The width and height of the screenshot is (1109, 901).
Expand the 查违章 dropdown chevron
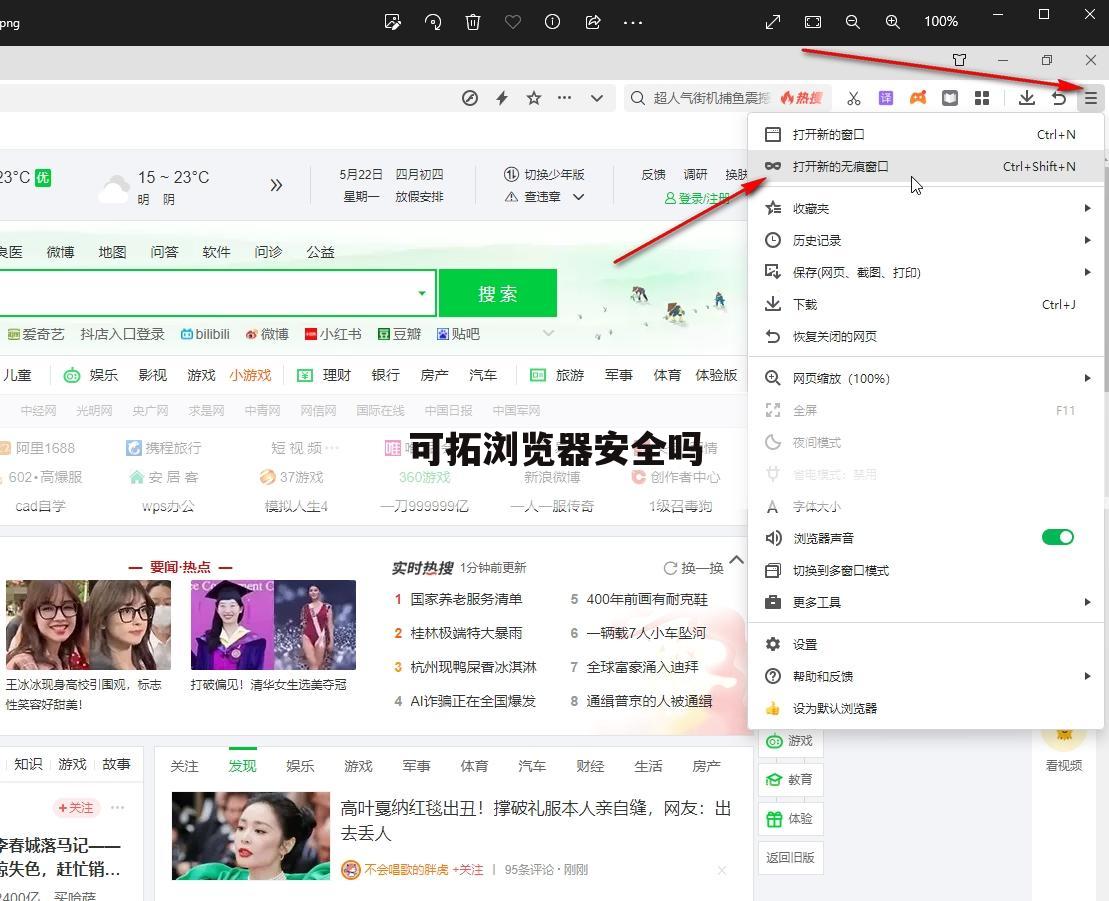click(578, 197)
